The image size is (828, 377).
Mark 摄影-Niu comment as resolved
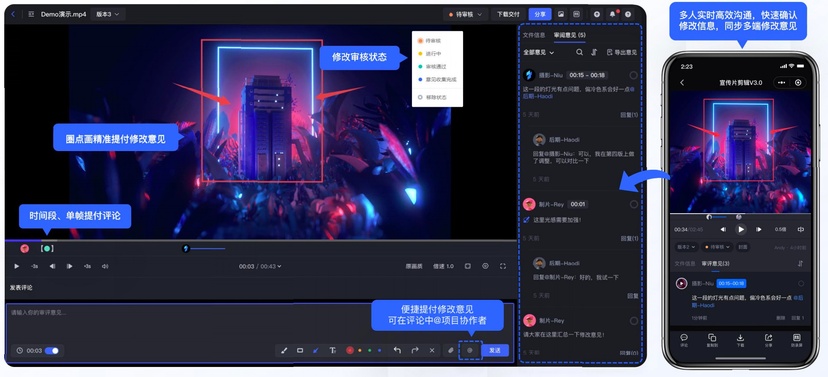pos(633,76)
